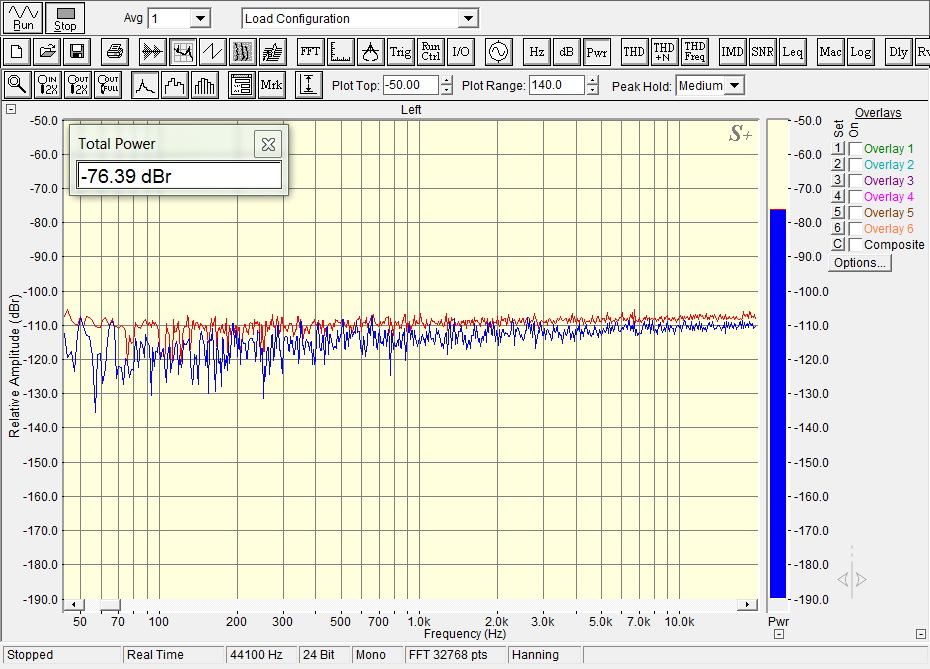Viewport: 930px width, 669px height.
Task: Click the magnifier zoom icon
Action: [x=17, y=86]
